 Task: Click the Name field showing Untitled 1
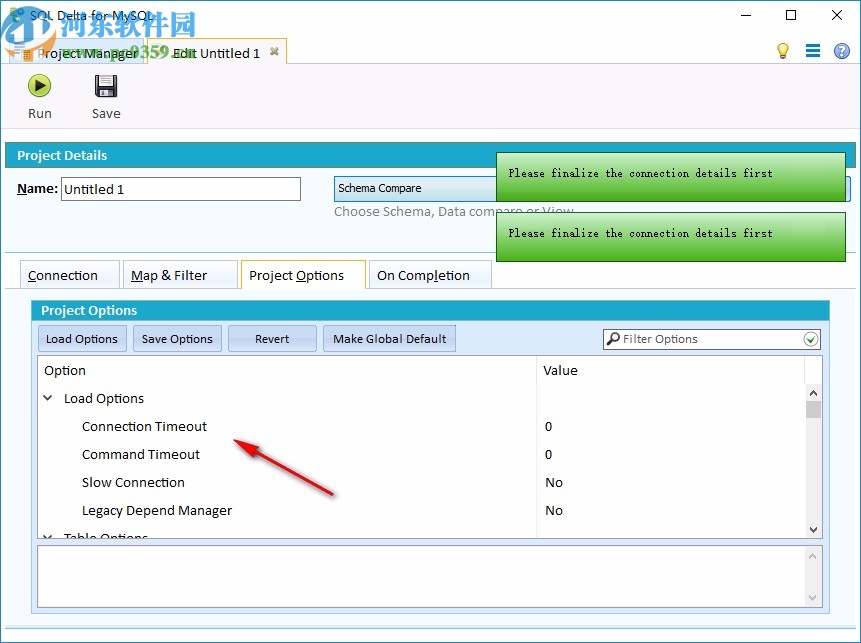[180, 188]
